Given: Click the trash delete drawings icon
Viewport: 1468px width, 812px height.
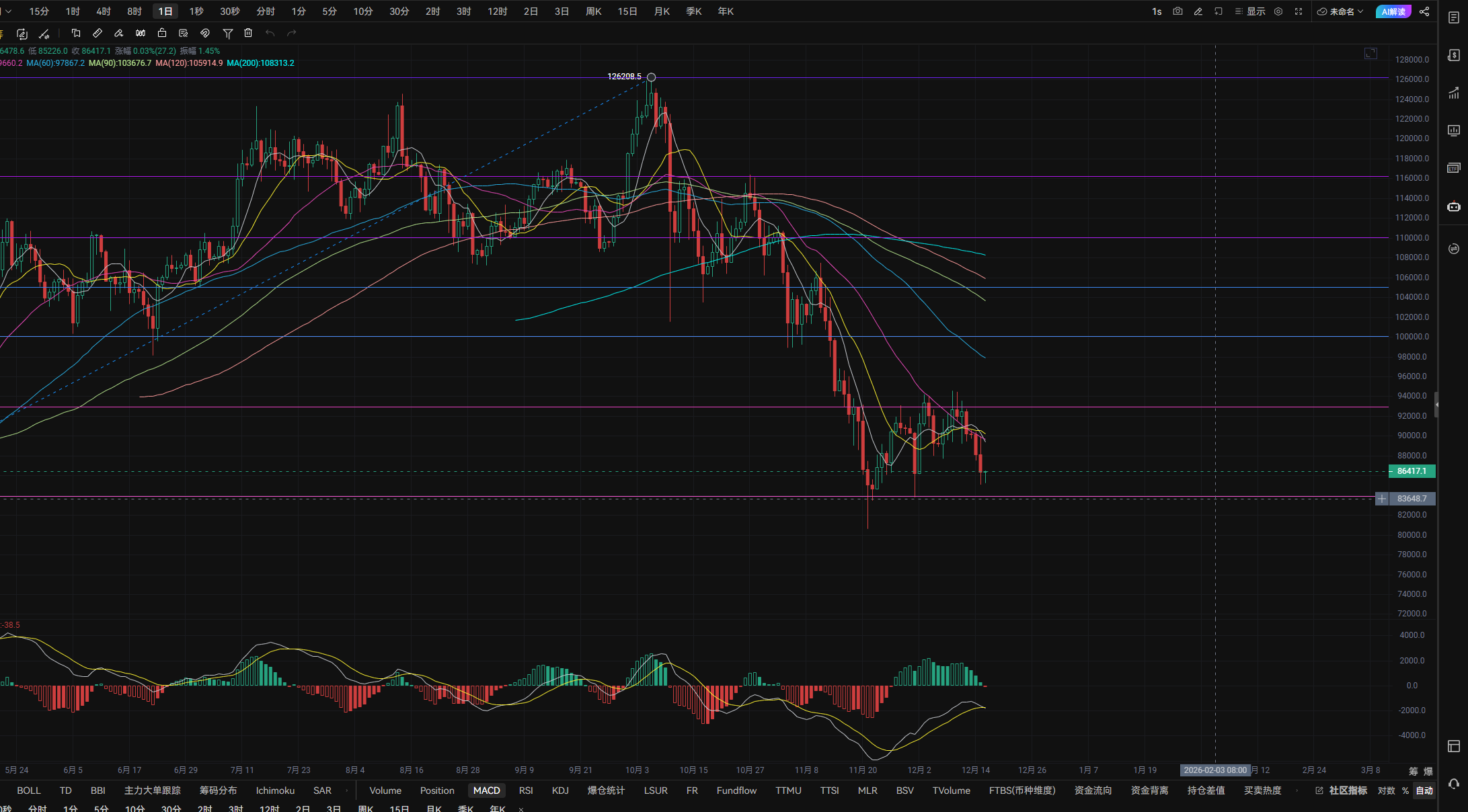Looking at the screenshot, I should pyautogui.click(x=248, y=33).
